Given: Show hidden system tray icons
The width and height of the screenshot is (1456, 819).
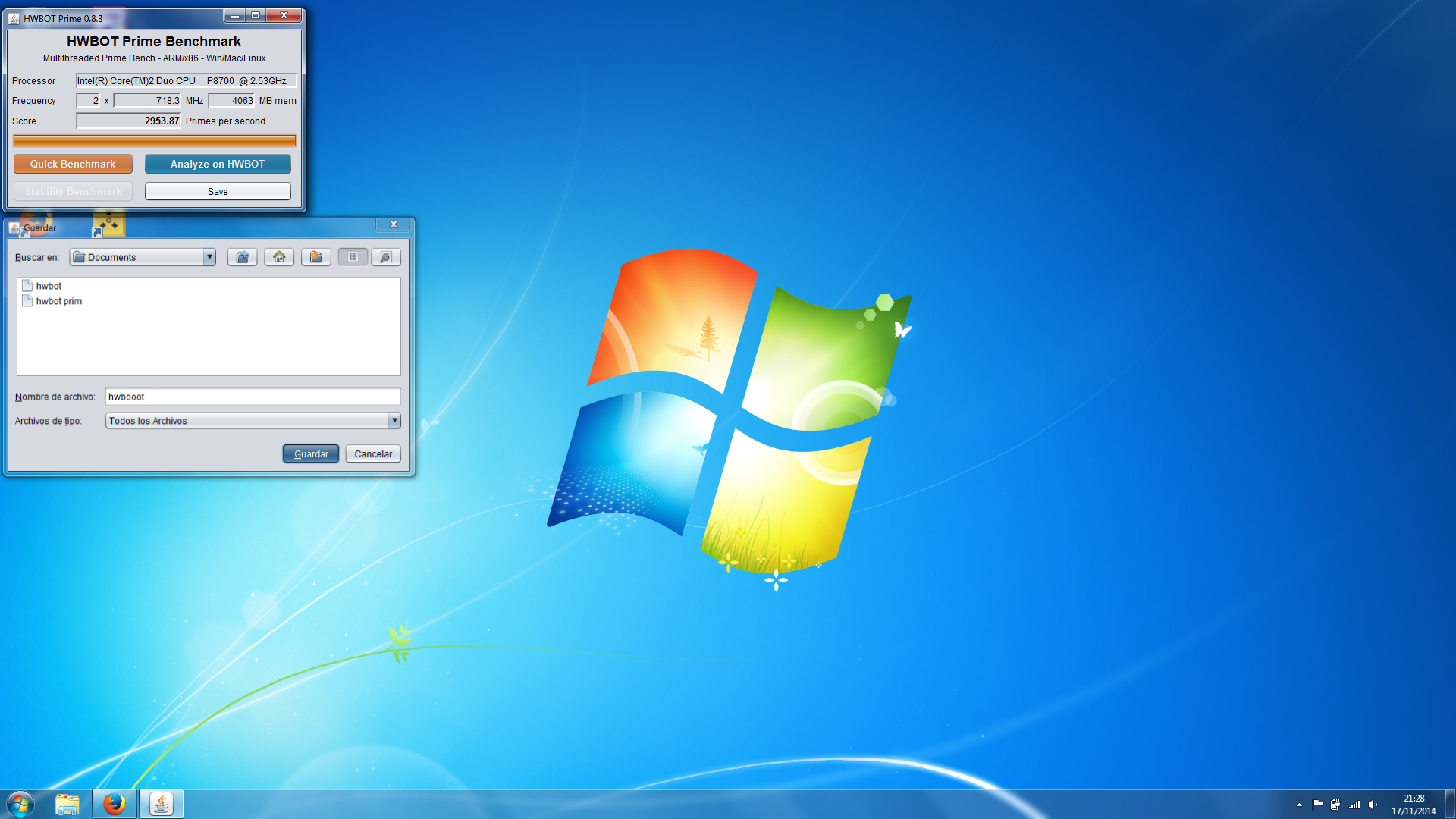Looking at the screenshot, I should pos(1299,805).
